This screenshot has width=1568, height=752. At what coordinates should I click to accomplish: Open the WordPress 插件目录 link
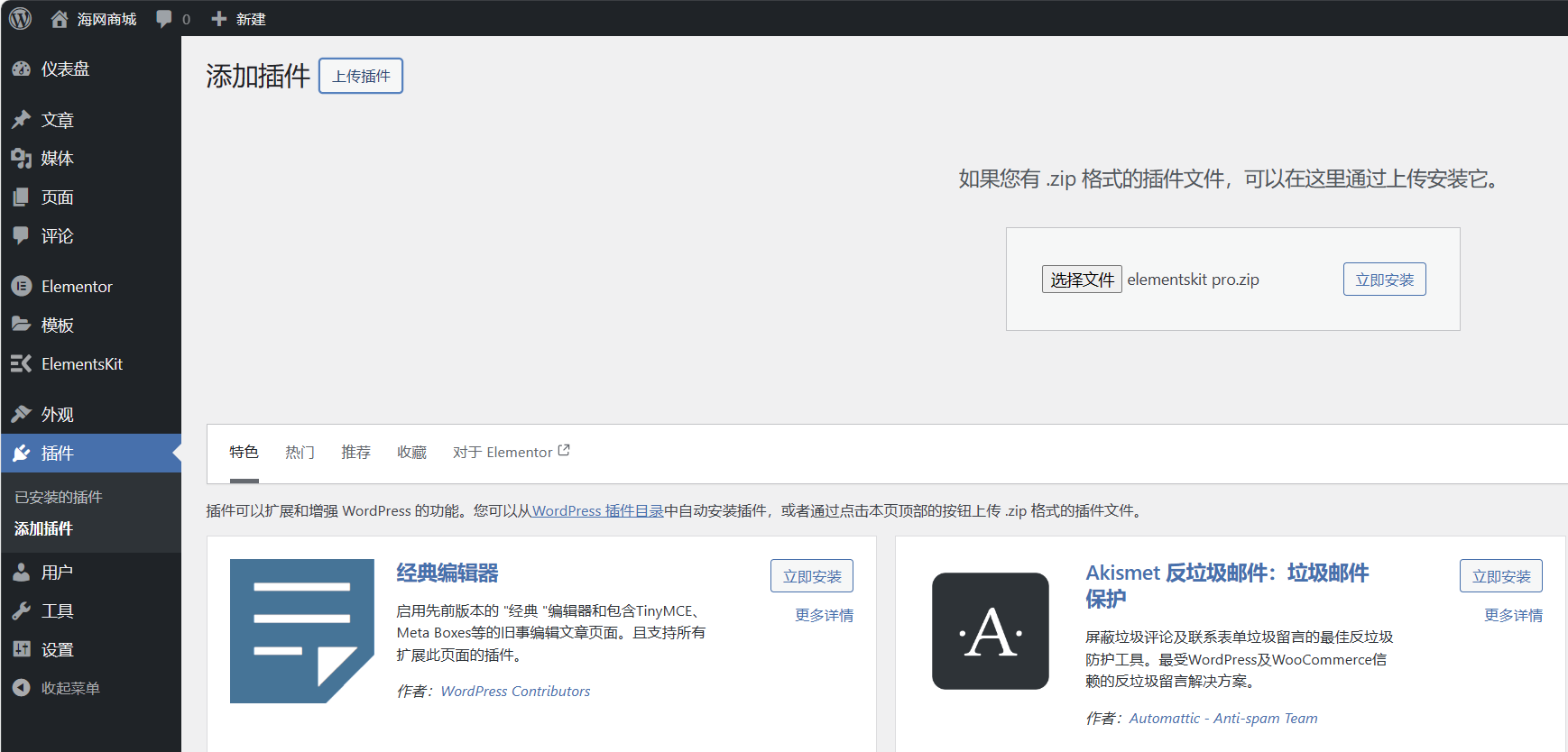point(598,510)
